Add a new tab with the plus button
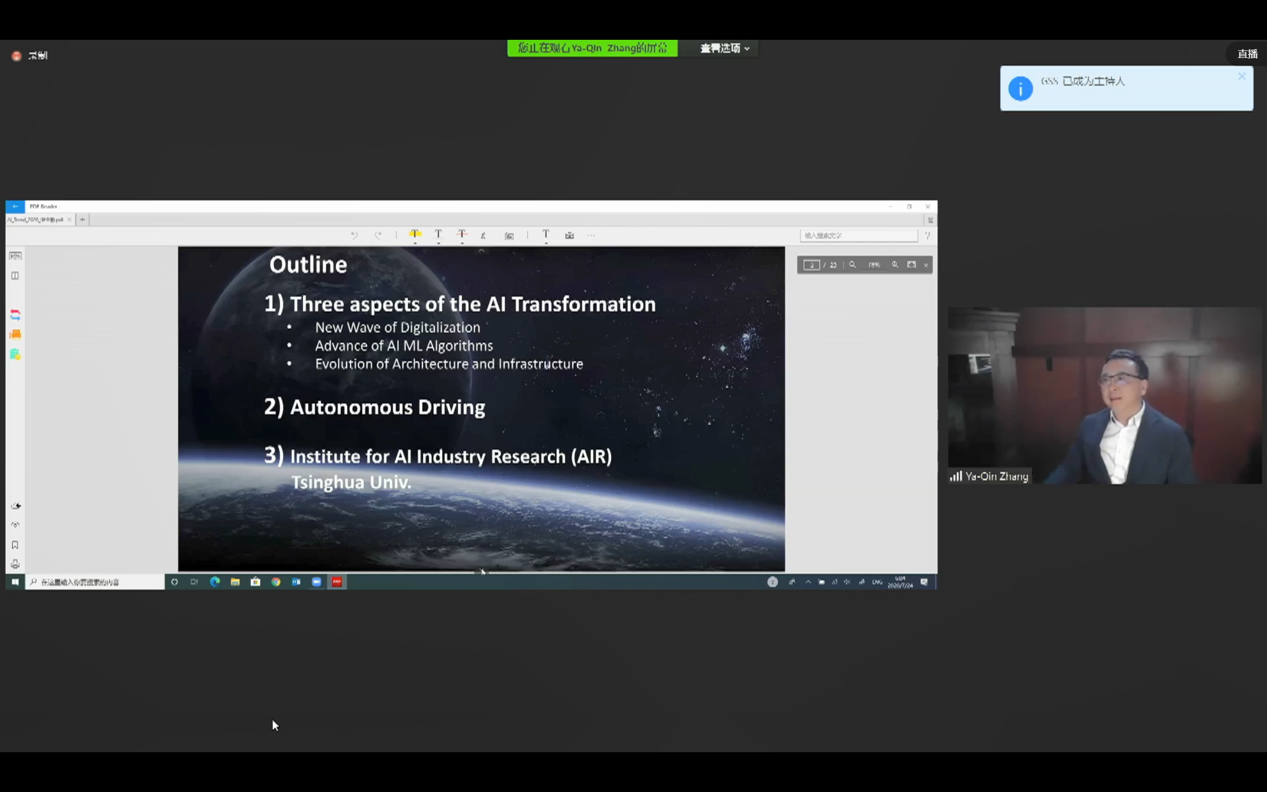 coord(82,219)
